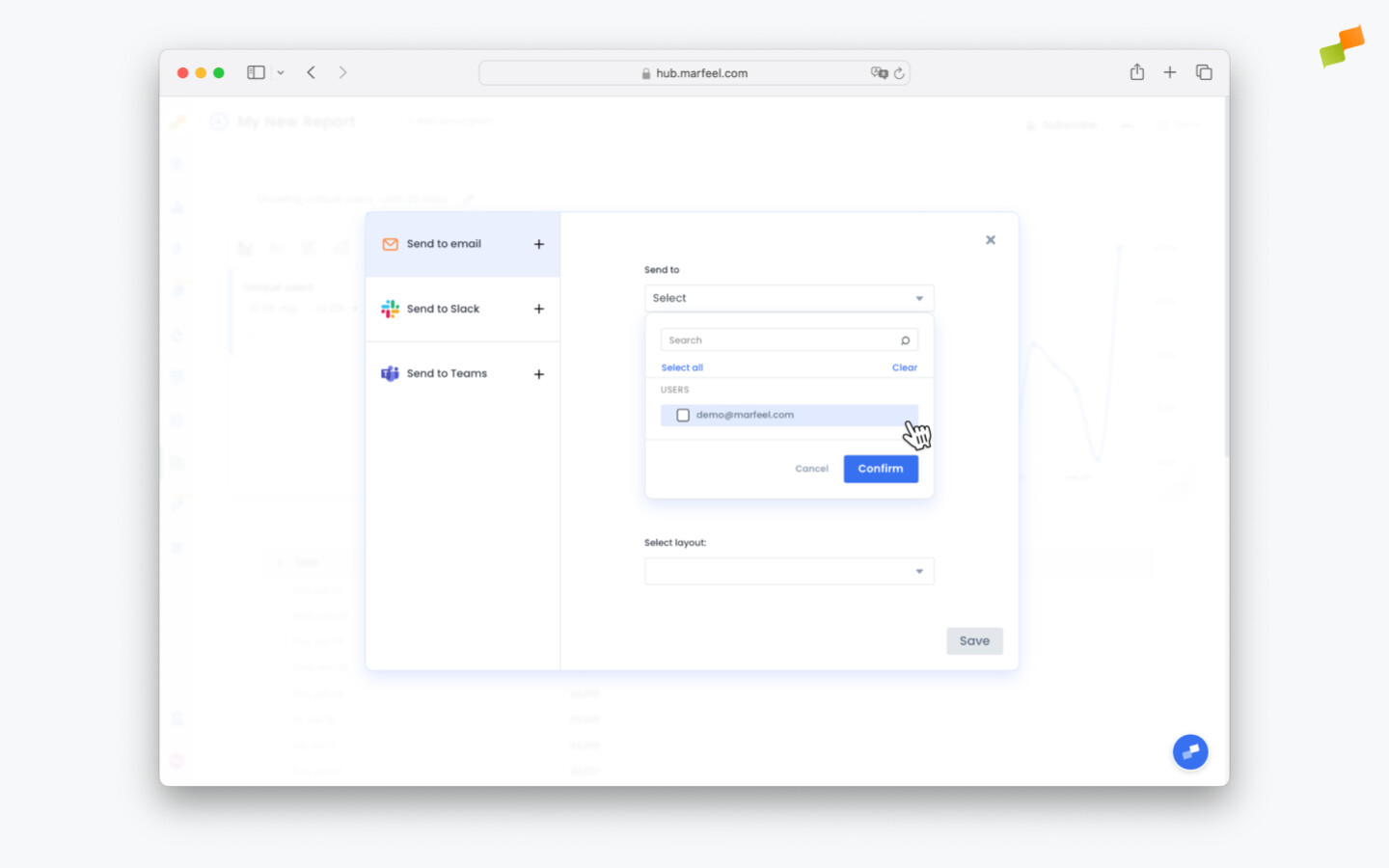Screen dimensions: 1389x868
Task: Click the Cancel button
Action: 810,469
